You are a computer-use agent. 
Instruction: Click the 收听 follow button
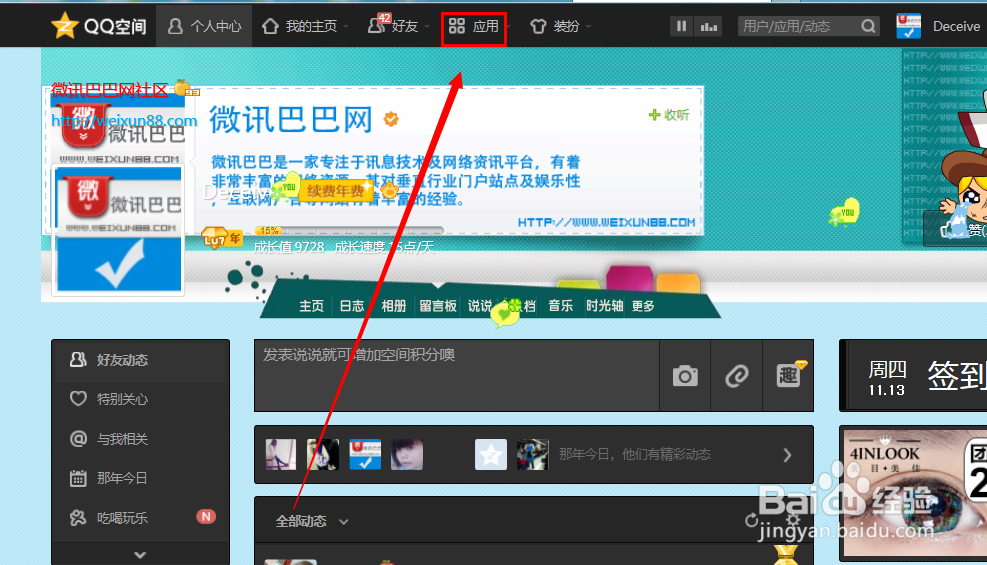[669, 115]
